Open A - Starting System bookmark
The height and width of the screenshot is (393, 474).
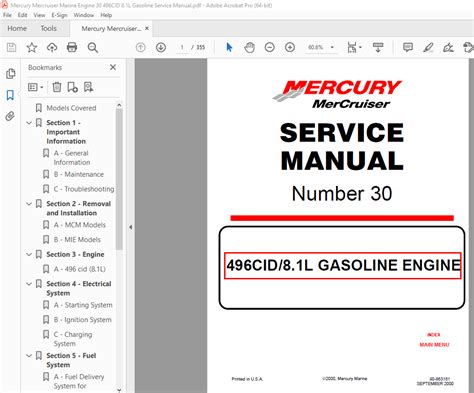click(83, 305)
